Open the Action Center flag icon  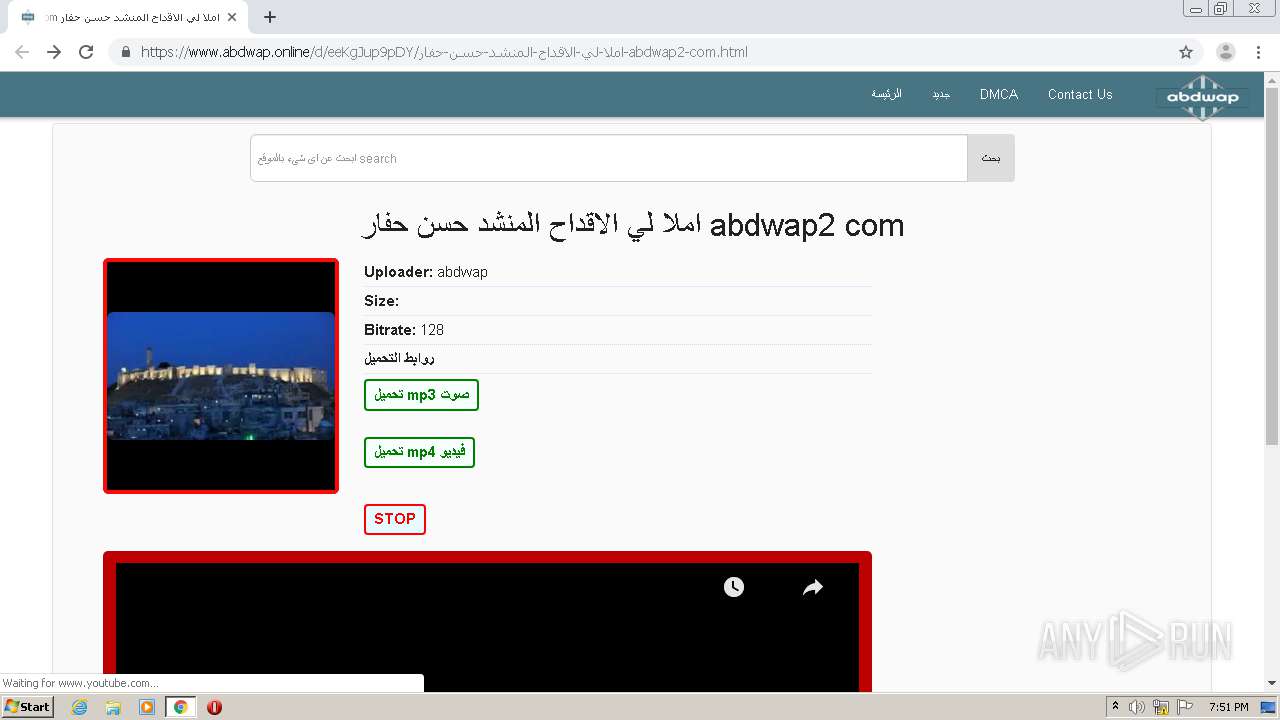point(1185,707)
